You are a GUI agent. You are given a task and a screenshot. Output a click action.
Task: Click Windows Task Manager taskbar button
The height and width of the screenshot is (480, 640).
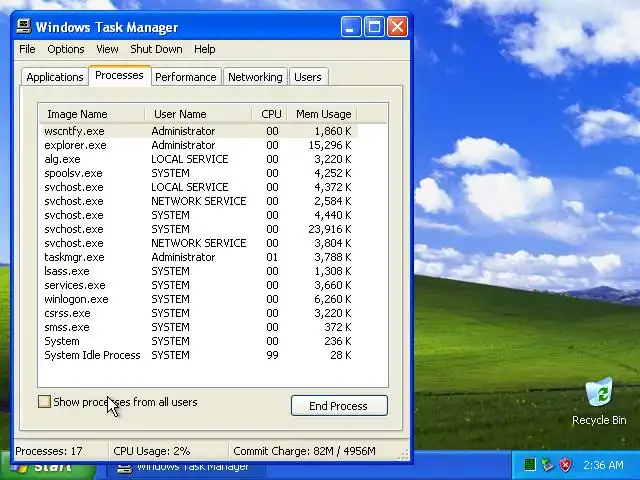[x=186, y=468]
